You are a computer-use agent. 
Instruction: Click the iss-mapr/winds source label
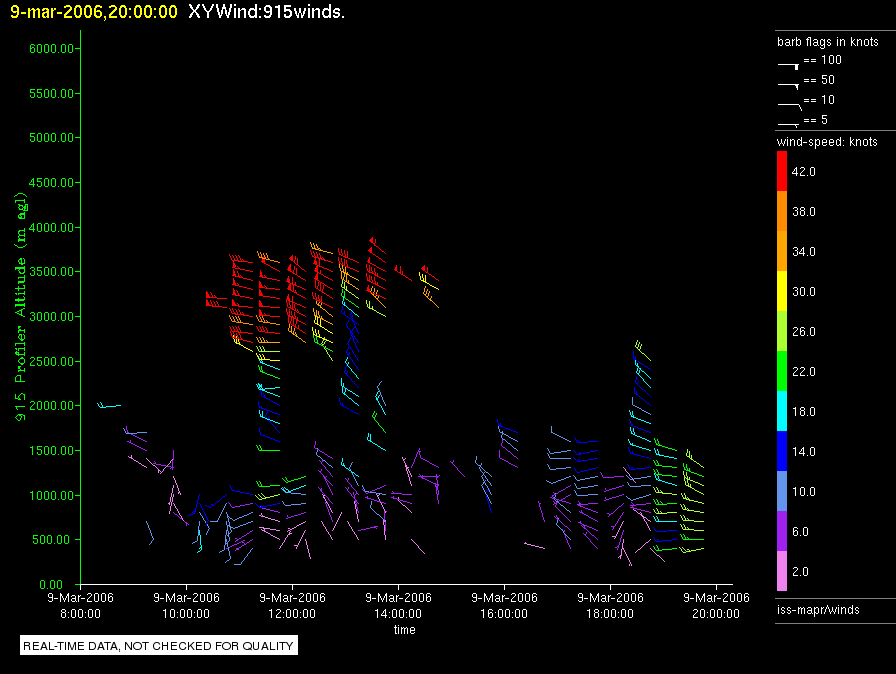coord(817,609)
